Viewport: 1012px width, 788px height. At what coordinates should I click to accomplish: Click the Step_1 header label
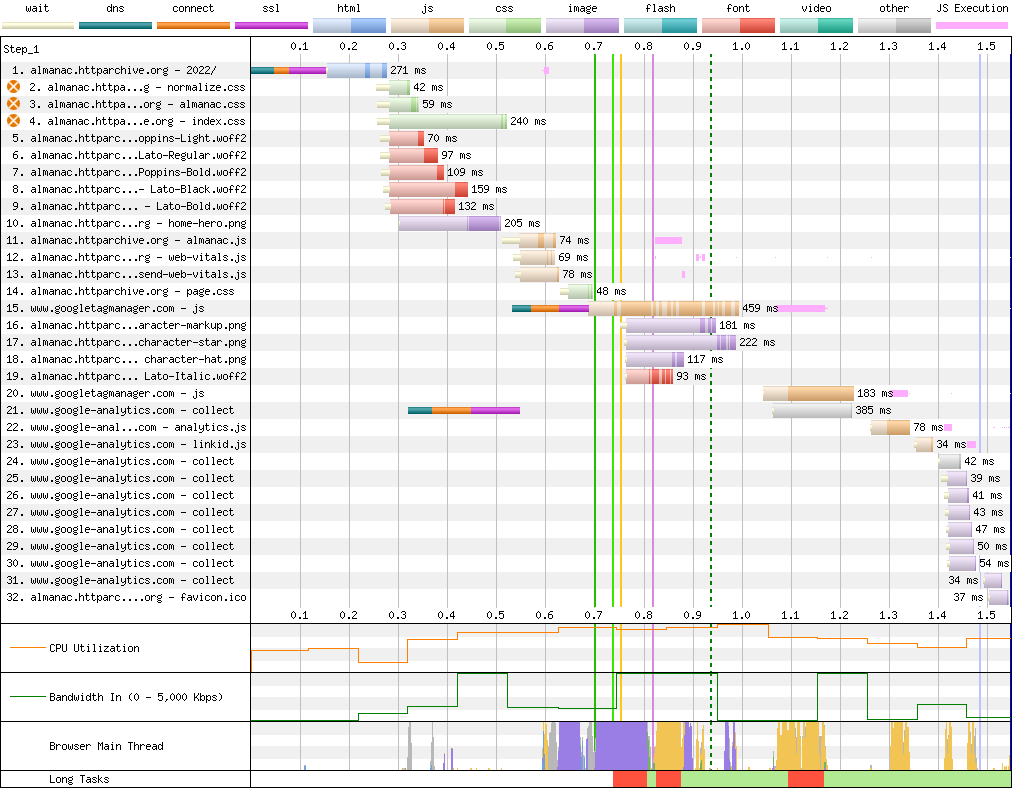(x=22, y=48)
